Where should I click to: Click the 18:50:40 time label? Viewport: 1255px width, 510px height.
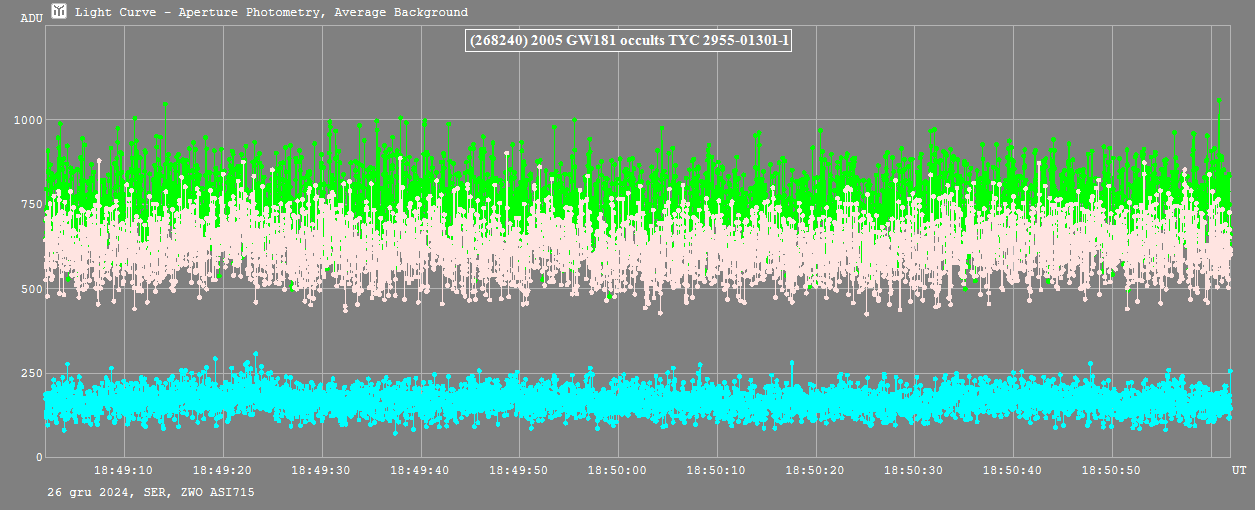(x=1013, y=470)
